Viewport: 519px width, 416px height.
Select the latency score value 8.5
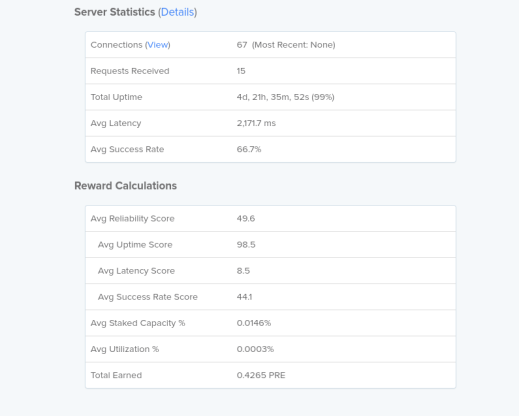tap(243, 271)
